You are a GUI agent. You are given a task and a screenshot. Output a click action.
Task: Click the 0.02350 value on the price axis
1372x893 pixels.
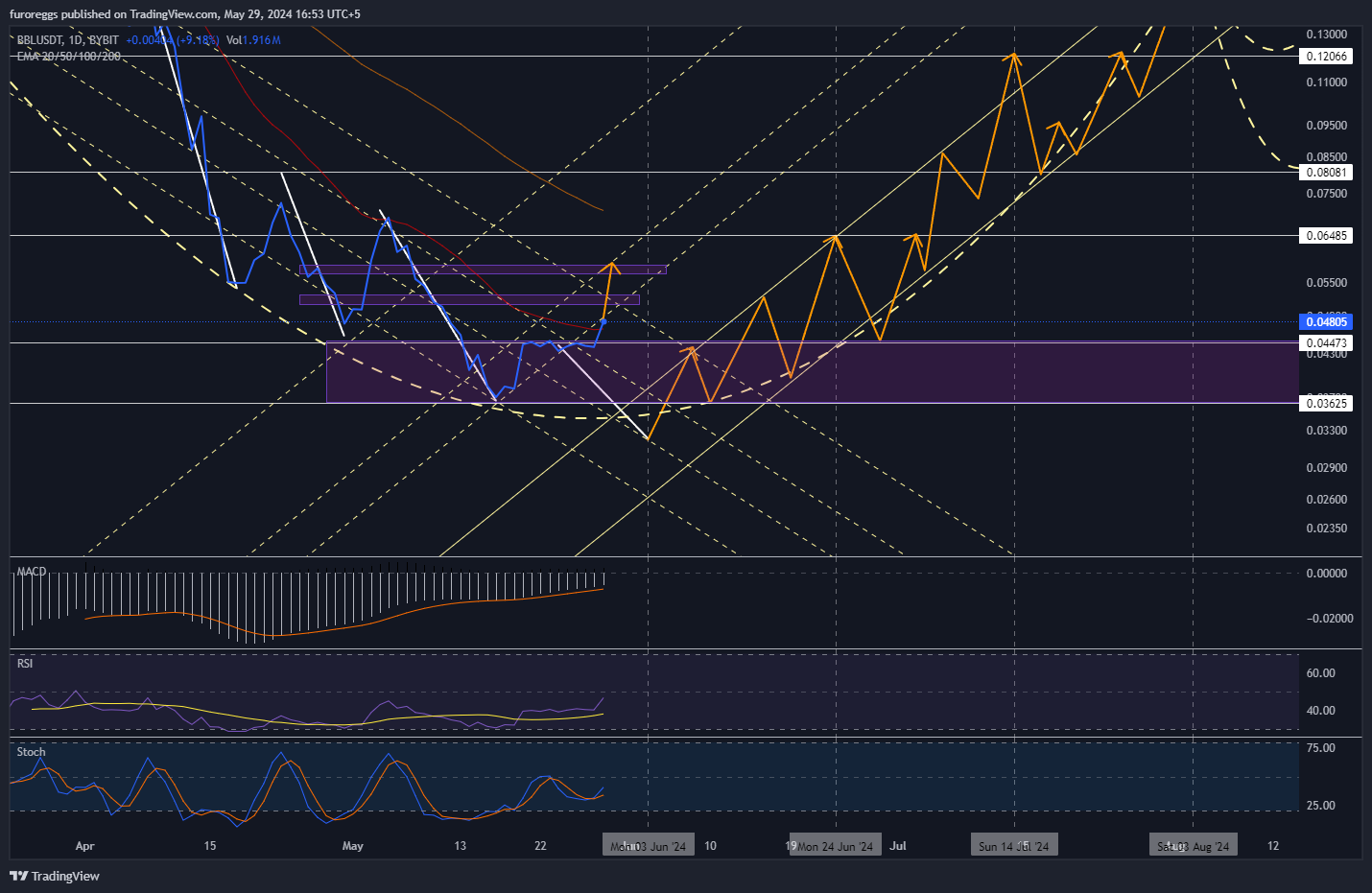click(x=1327, y=529)
